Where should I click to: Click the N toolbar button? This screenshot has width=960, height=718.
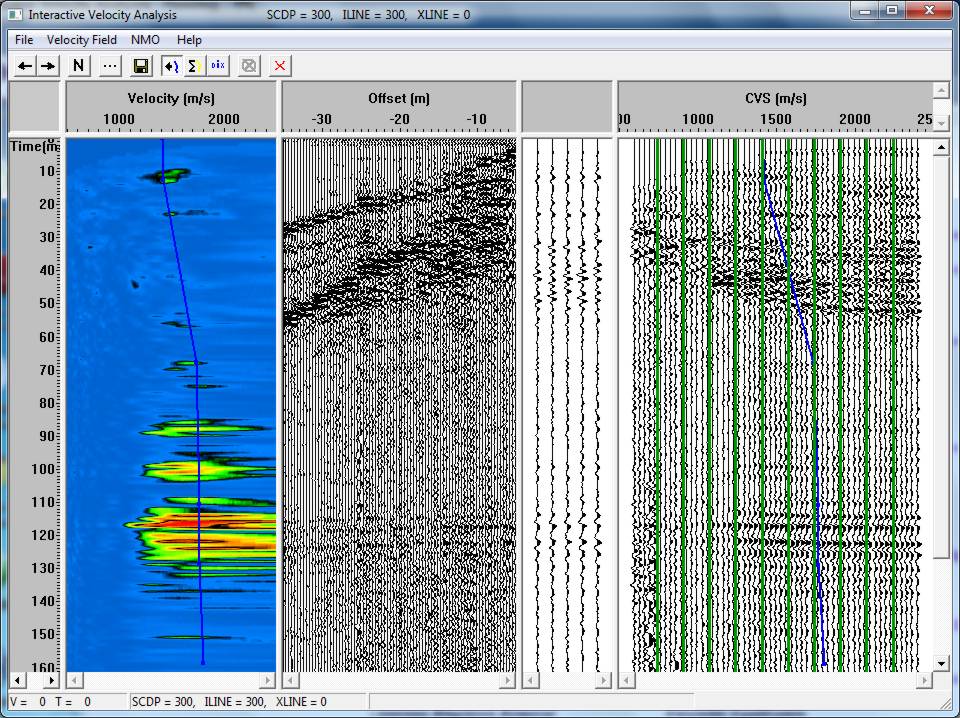pyautogui.click(x=78, y=65)
